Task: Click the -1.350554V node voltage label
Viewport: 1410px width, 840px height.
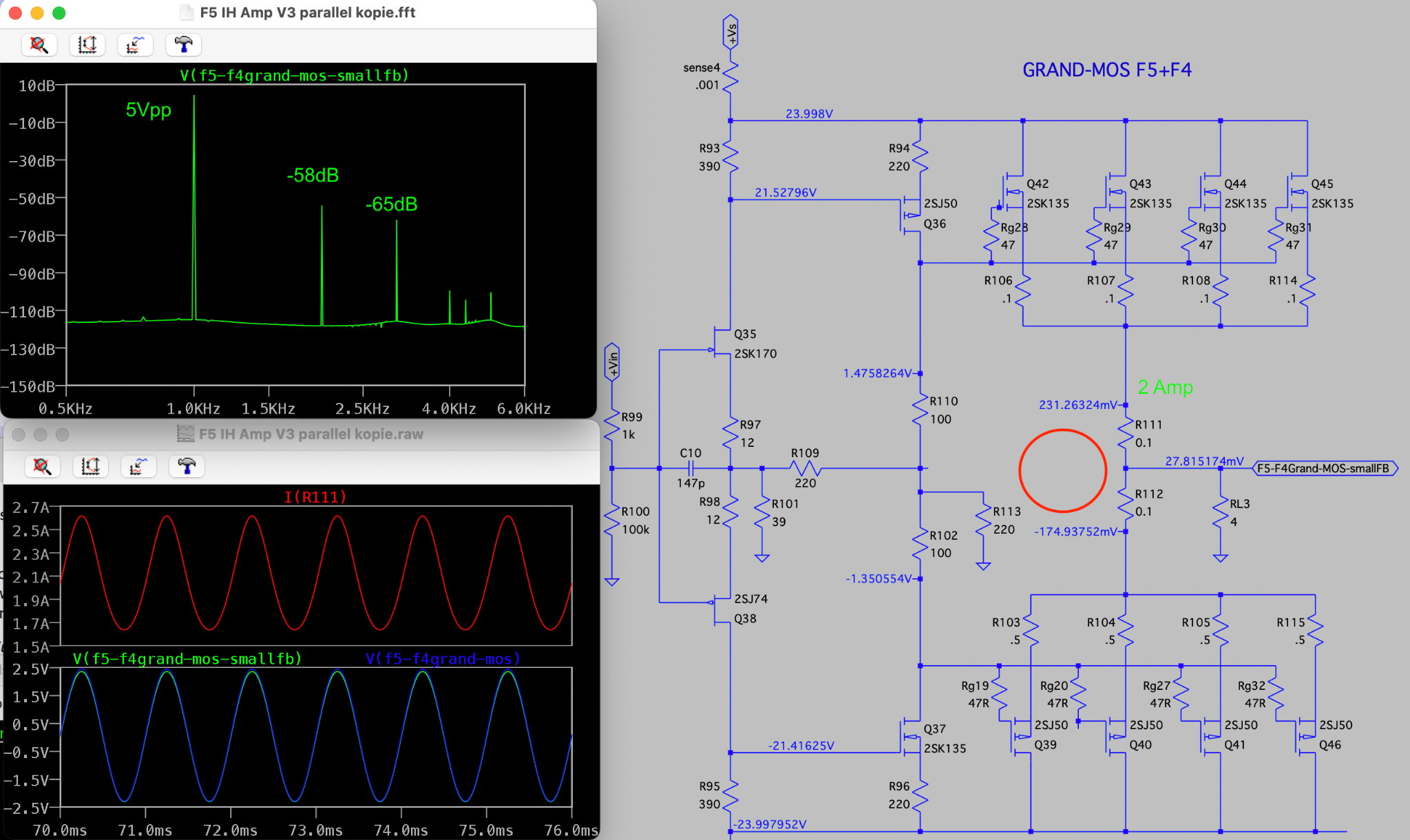Action: click(x=879, y=578)
